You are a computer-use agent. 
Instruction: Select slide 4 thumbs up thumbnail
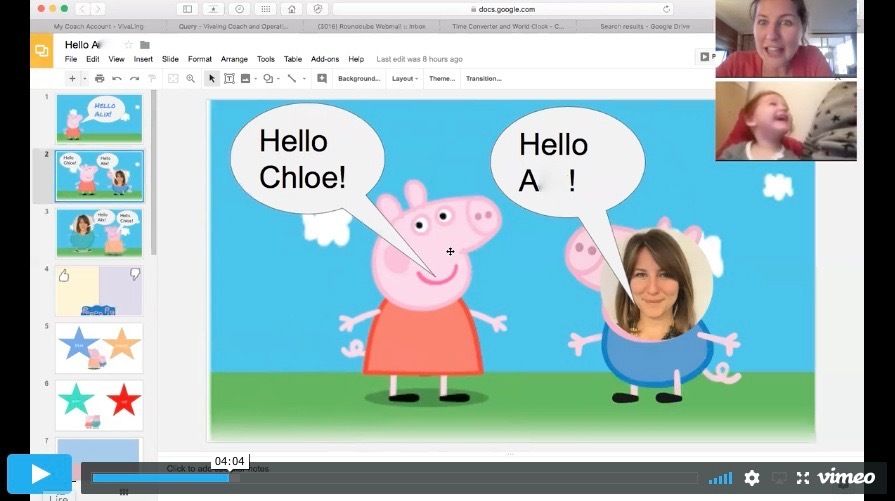point(99,290)
